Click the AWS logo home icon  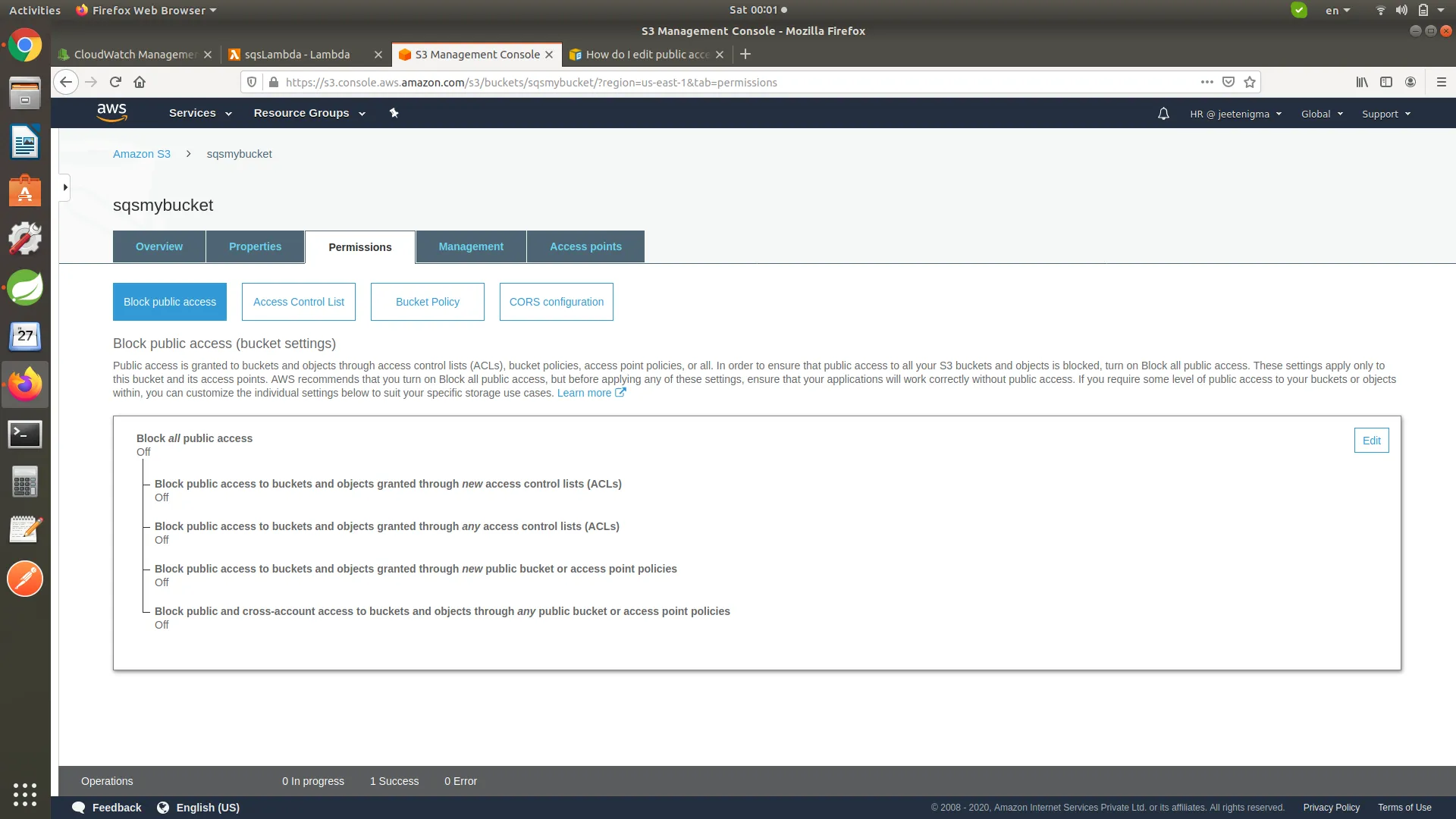pyautogui.click(x=111, y=112)
